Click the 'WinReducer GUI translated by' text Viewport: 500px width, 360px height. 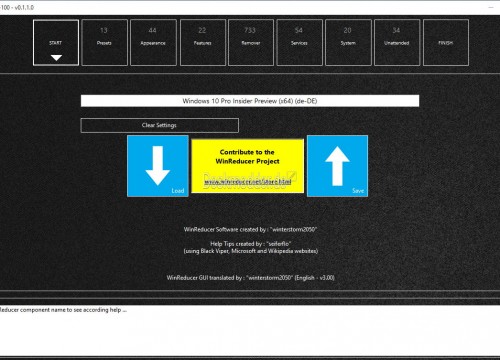[250, 278]
